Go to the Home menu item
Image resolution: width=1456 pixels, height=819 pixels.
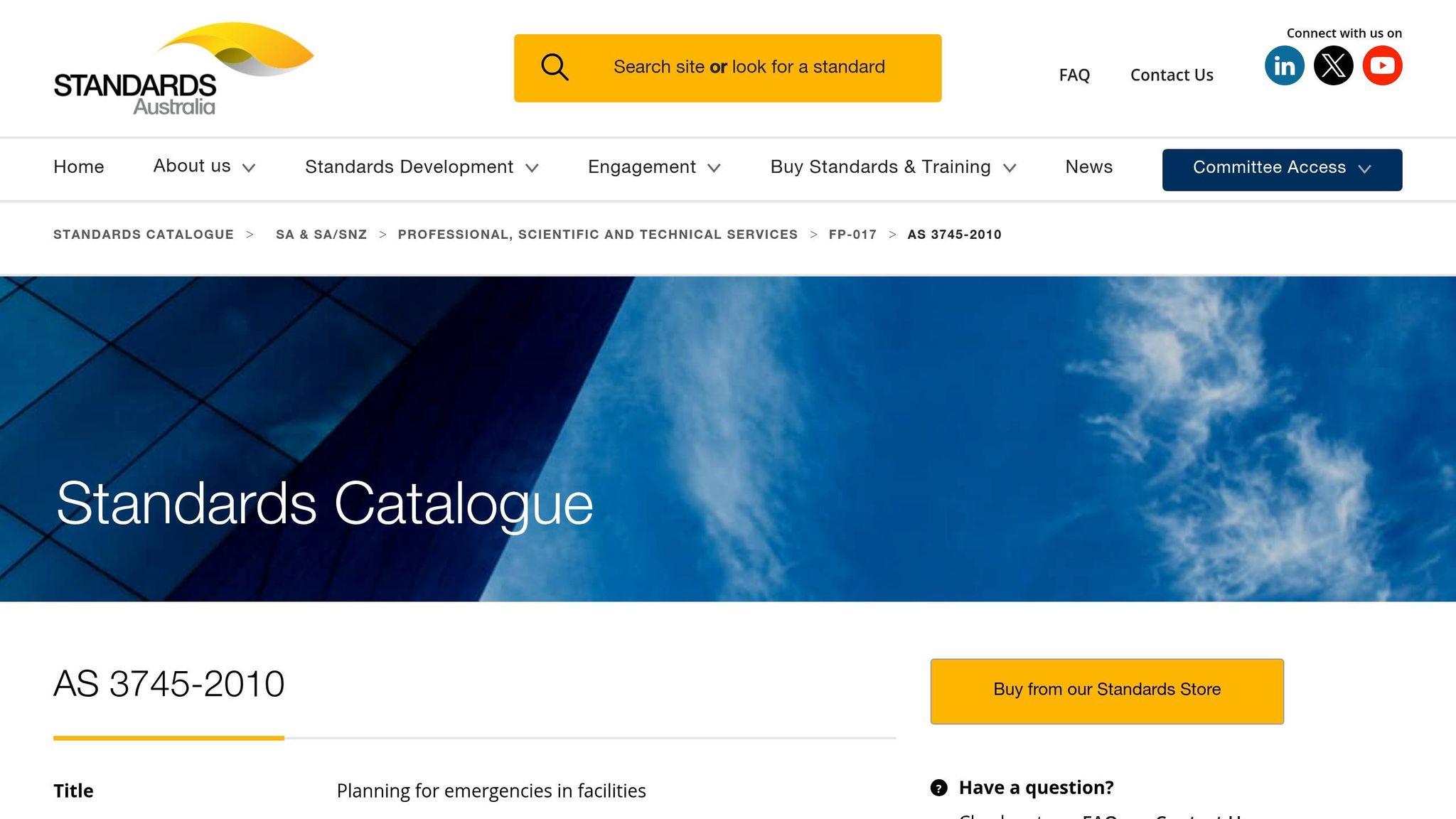coord(79,167)
